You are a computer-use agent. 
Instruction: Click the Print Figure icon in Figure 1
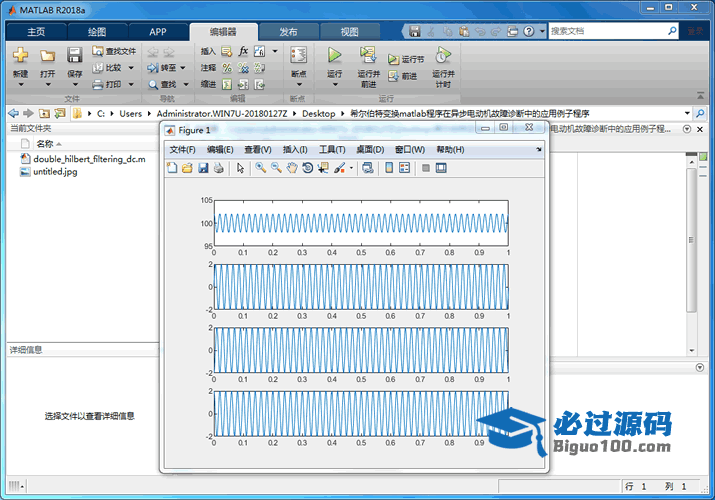(x=219, y=168)
